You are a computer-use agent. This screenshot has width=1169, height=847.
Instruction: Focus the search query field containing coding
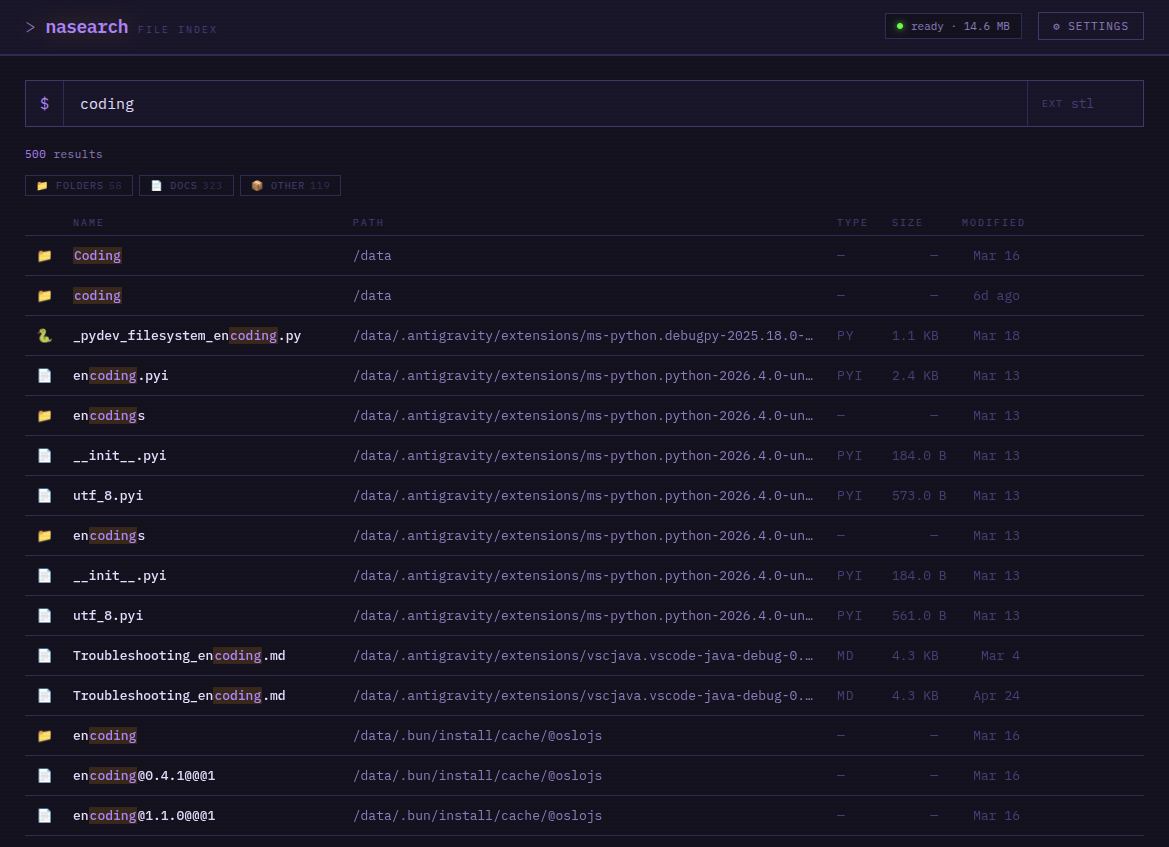(x=545, y=104)
